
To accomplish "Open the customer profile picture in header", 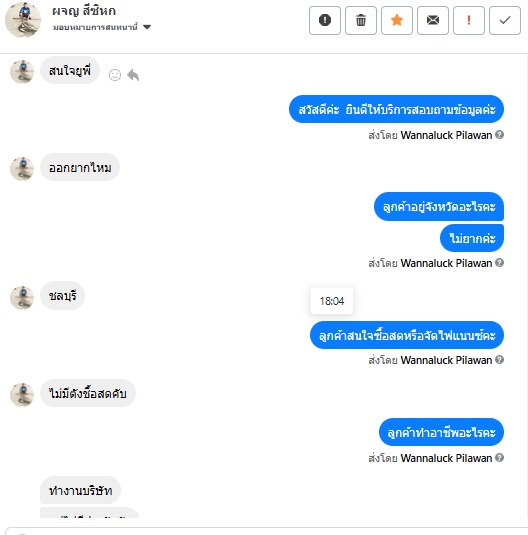I will point(23,19).
